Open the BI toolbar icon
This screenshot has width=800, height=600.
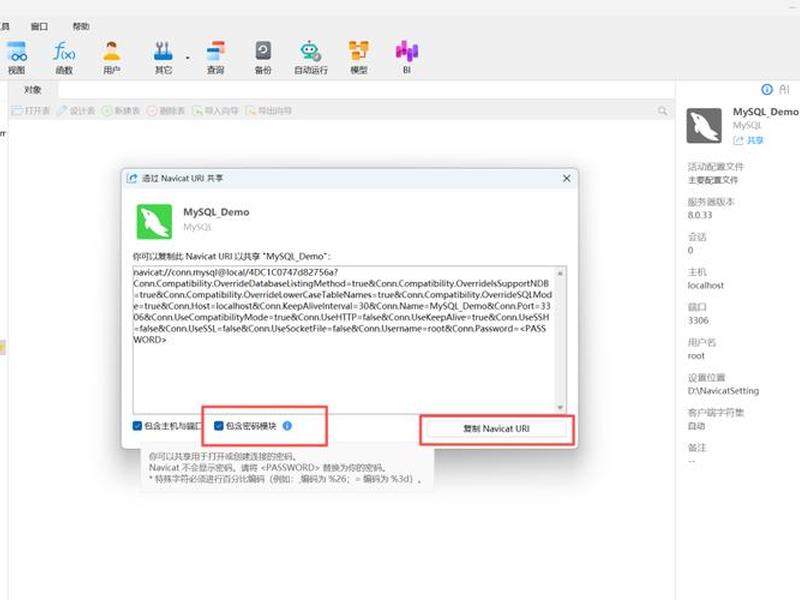coord(407,57)
